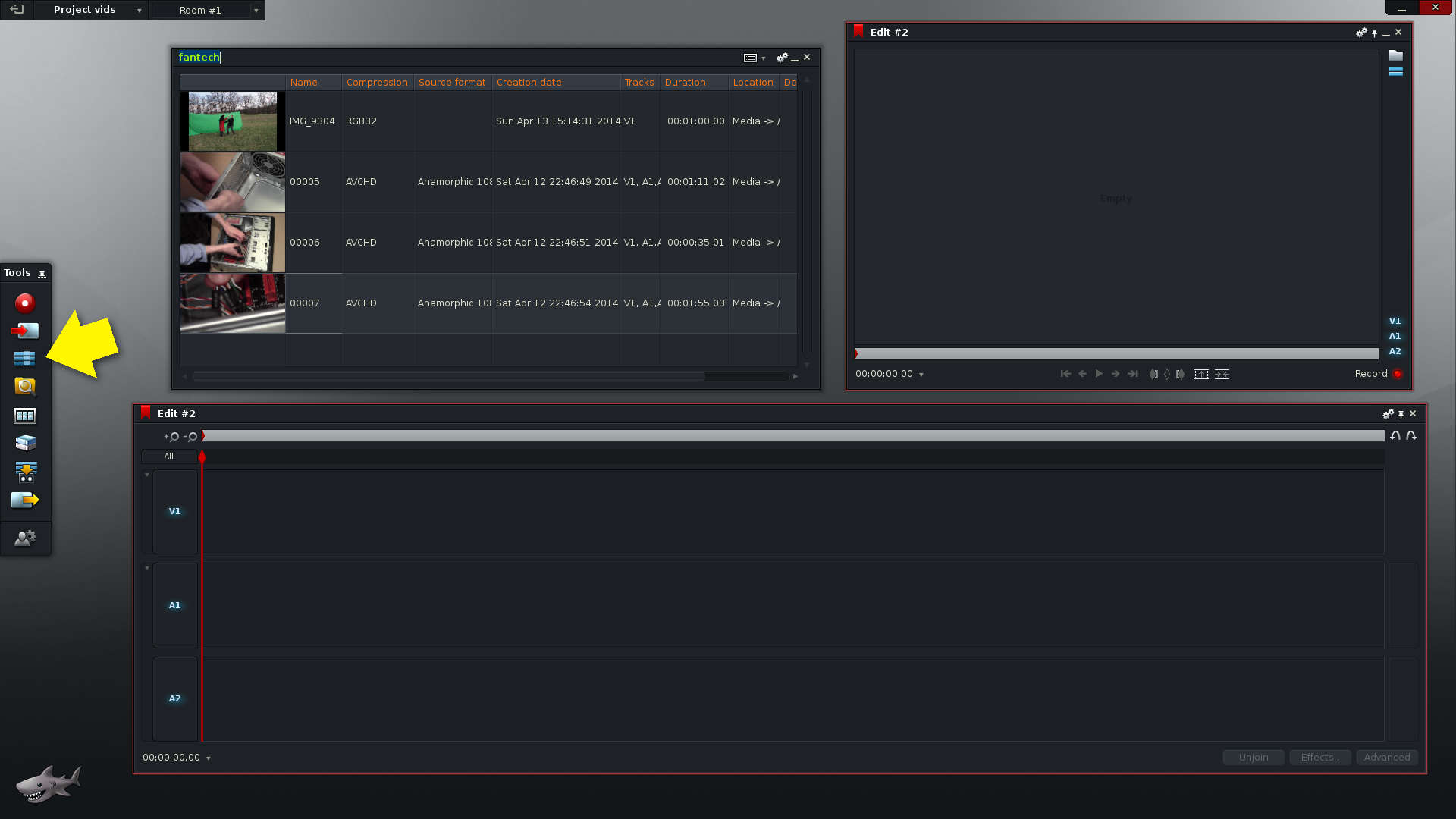The height and width of the screenshot is (819, 1456).
Task: Expand viewer timecode format dropdown
Action: point(921,375)
